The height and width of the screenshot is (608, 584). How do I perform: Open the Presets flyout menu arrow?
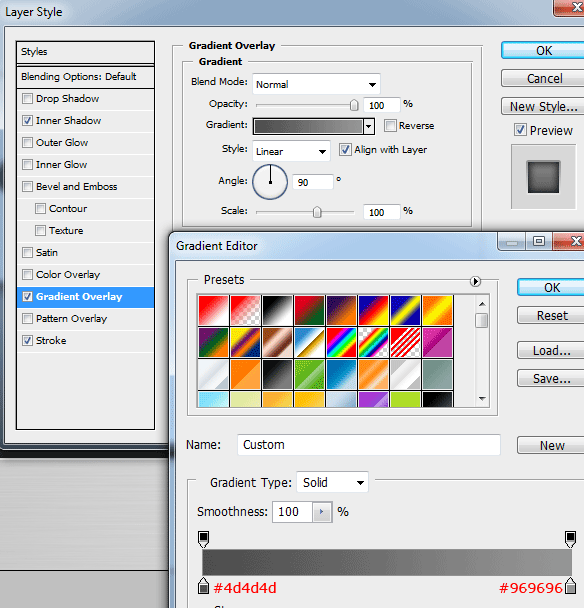tap(475, 281)
